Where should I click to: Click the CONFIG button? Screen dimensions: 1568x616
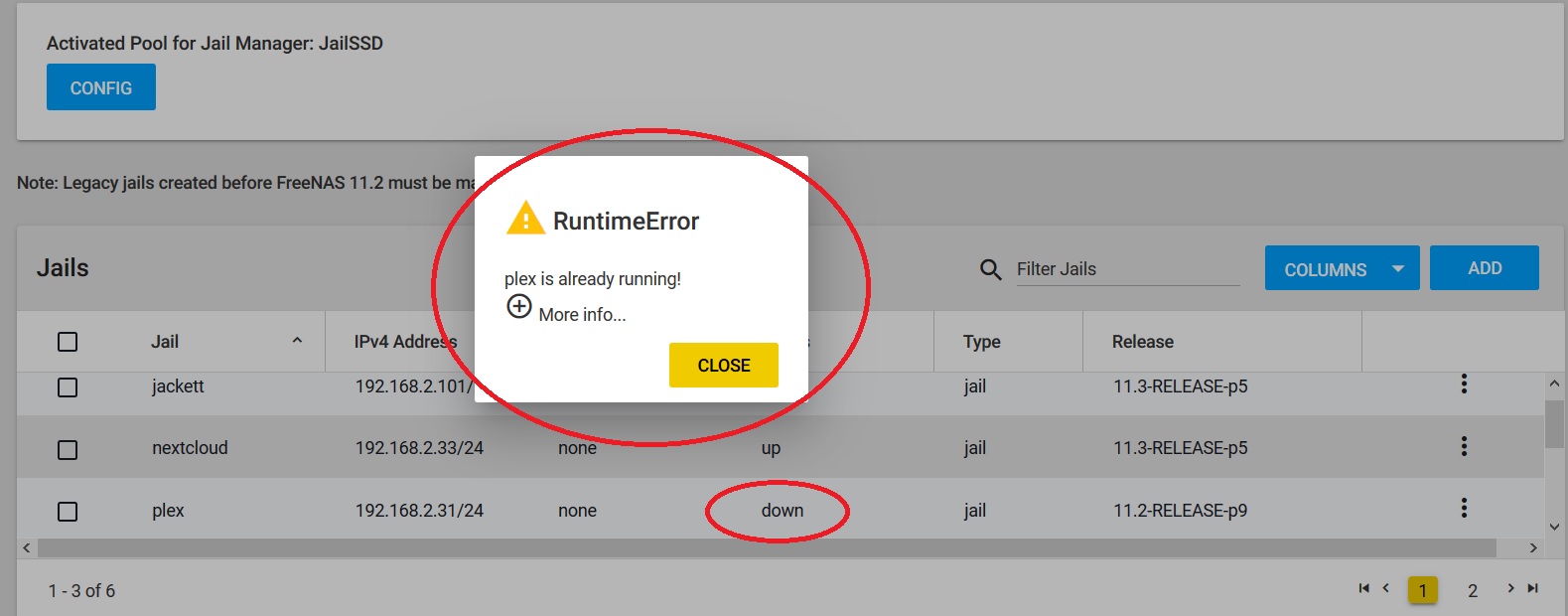101,87
